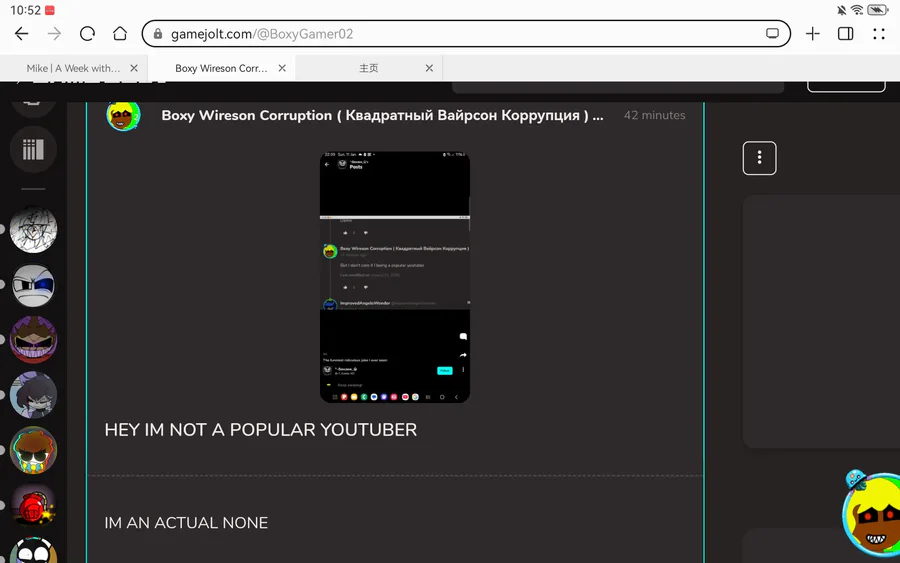Open the black-and-white panda face community in sidebar
900x563 pixels.
click(33, 550)
